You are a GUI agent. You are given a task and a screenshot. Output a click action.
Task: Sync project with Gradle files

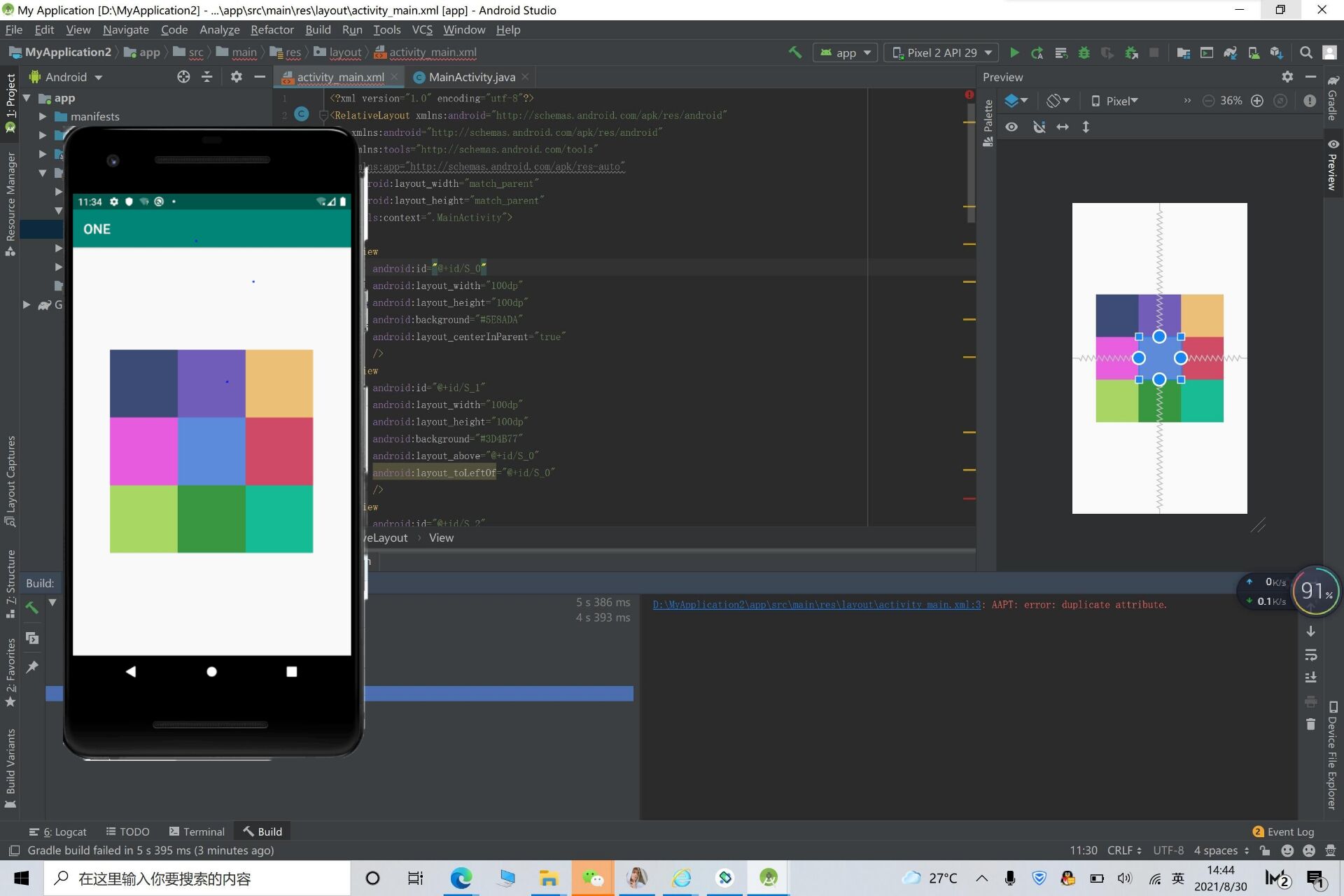pyautogui.click(x=1230, y=52)
